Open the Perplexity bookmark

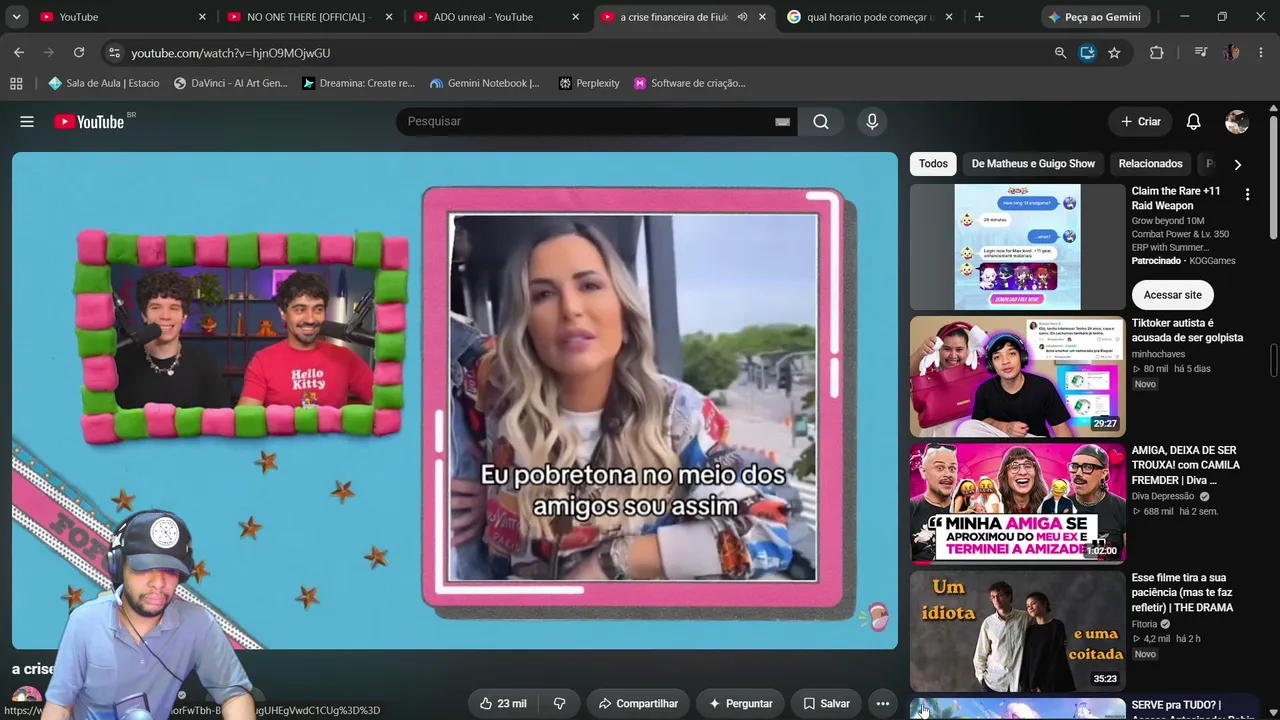click(x=589, y=84)
